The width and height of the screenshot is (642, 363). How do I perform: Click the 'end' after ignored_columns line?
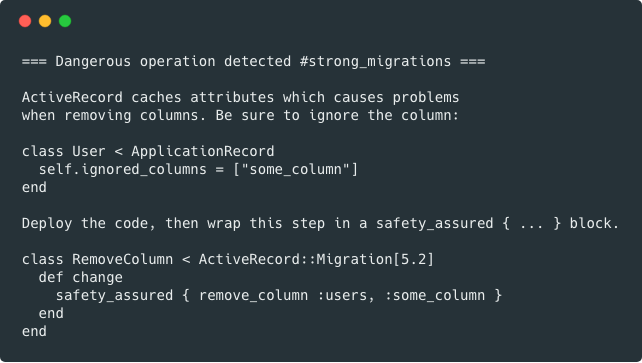tap(34, 187)
